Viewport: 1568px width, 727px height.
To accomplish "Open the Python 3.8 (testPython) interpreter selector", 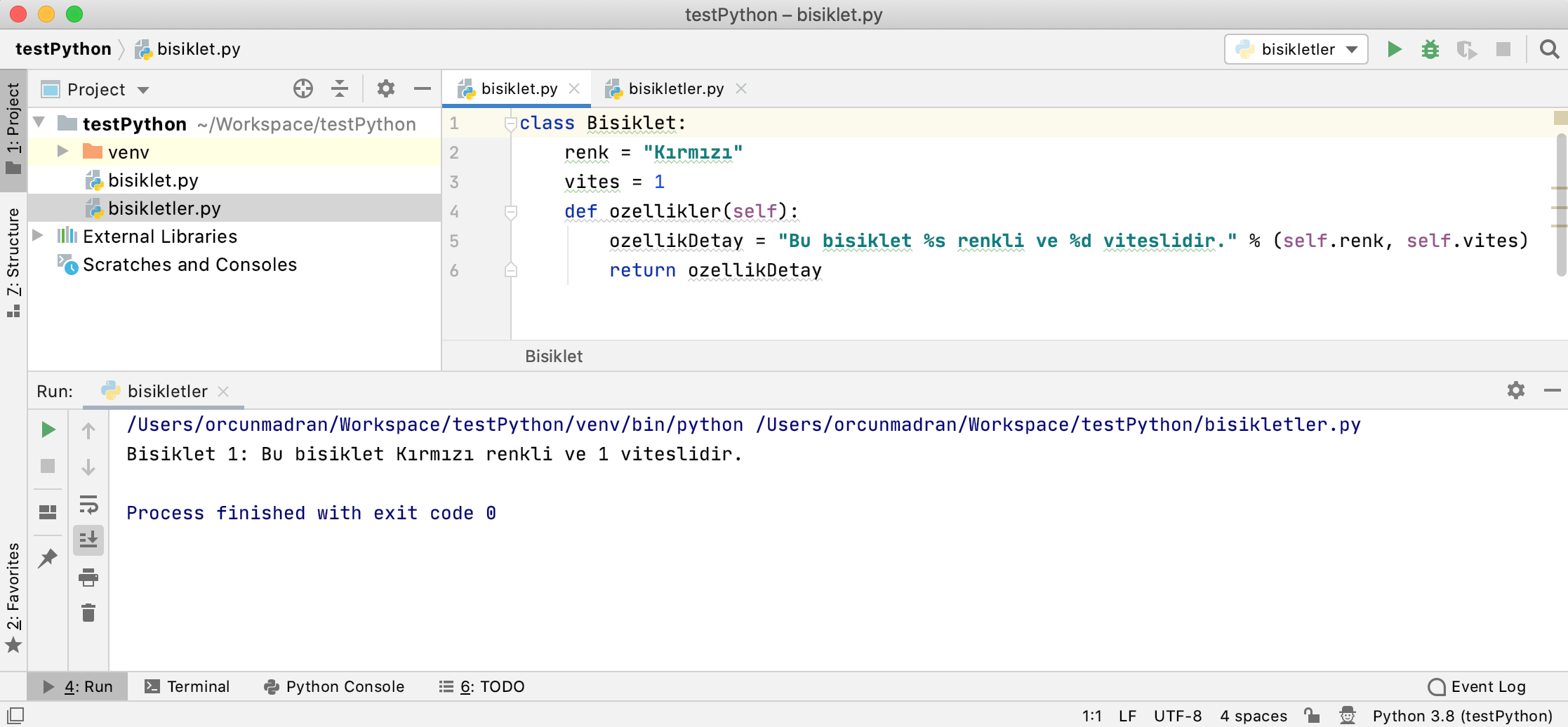I will click(1462, 716).
